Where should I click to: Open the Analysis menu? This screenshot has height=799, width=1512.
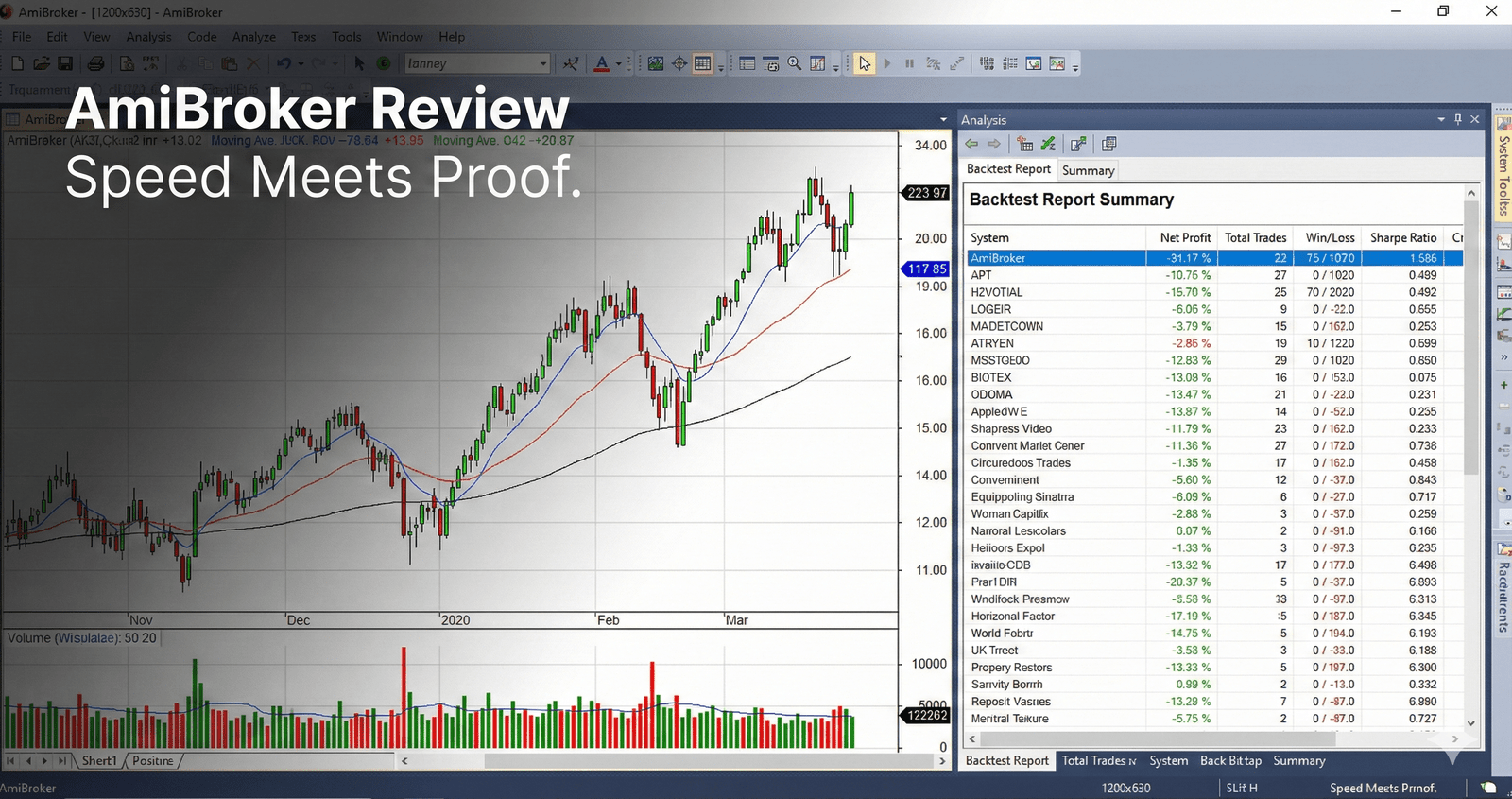tap(148, 37)
